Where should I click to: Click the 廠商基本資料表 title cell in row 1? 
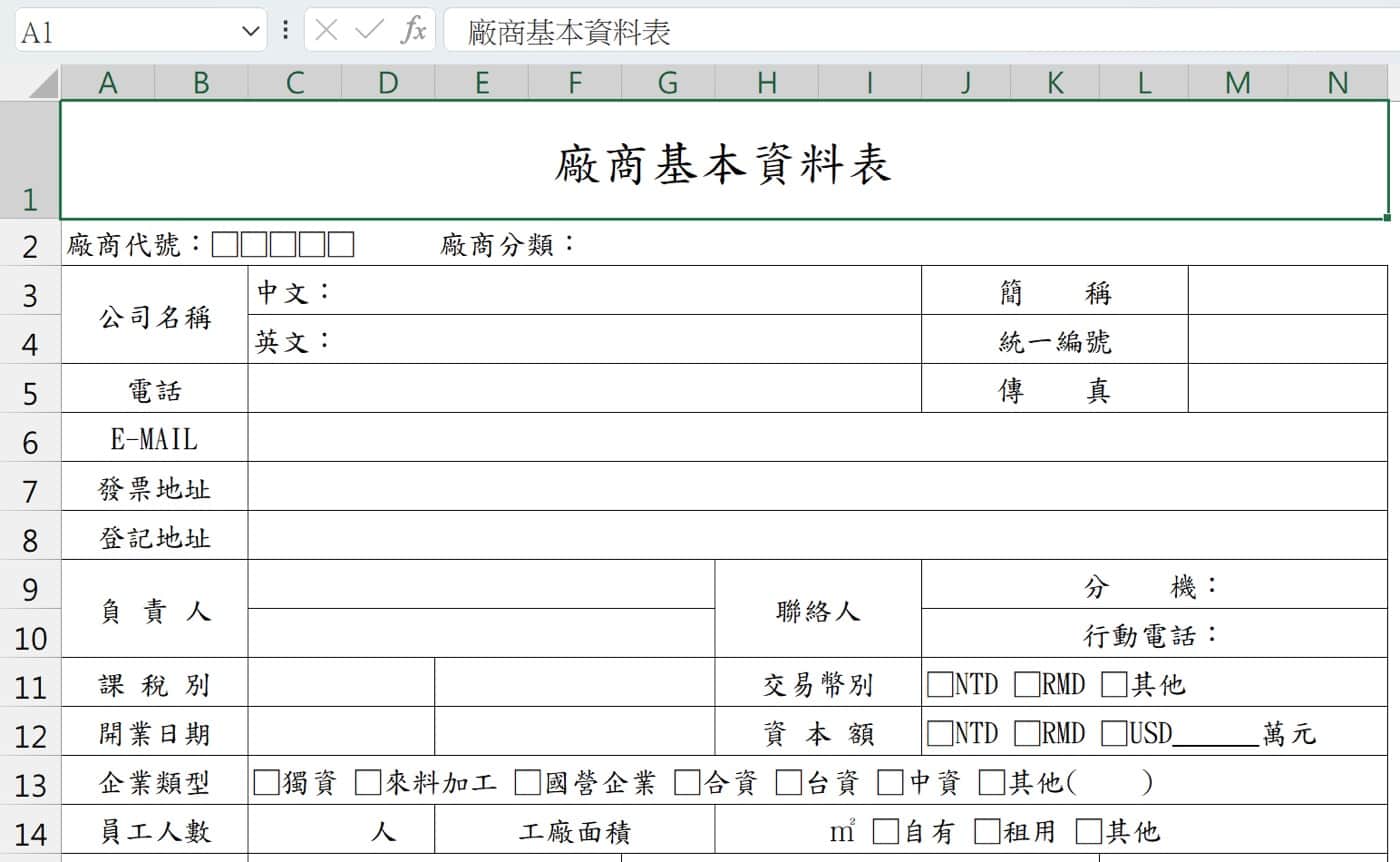pos(724,160)
